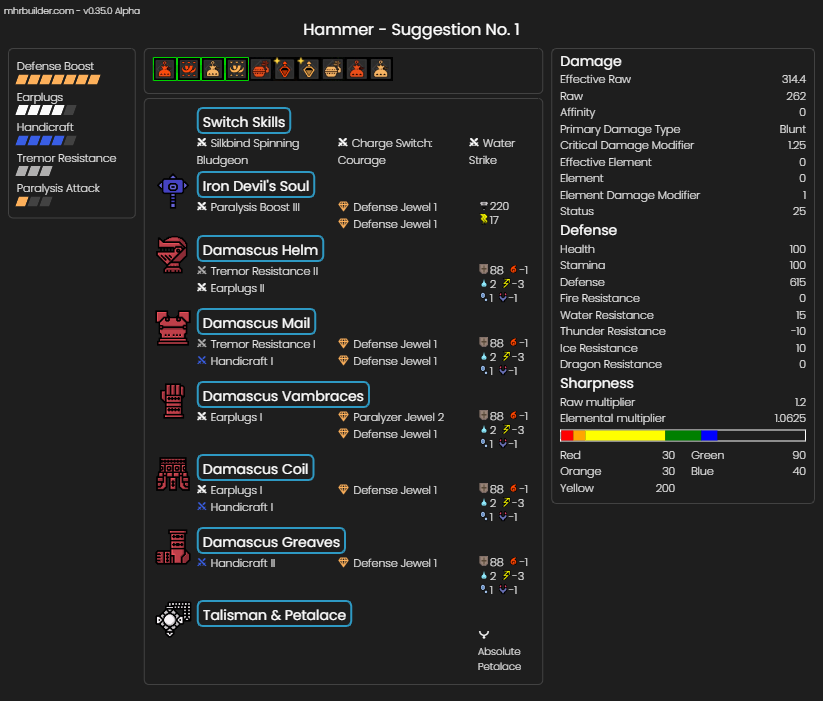Image resolution: width=823 pixels, height=701 pixels.
Task: Open the Talisman & Petalace selector
Action: (x=275, y=614)
